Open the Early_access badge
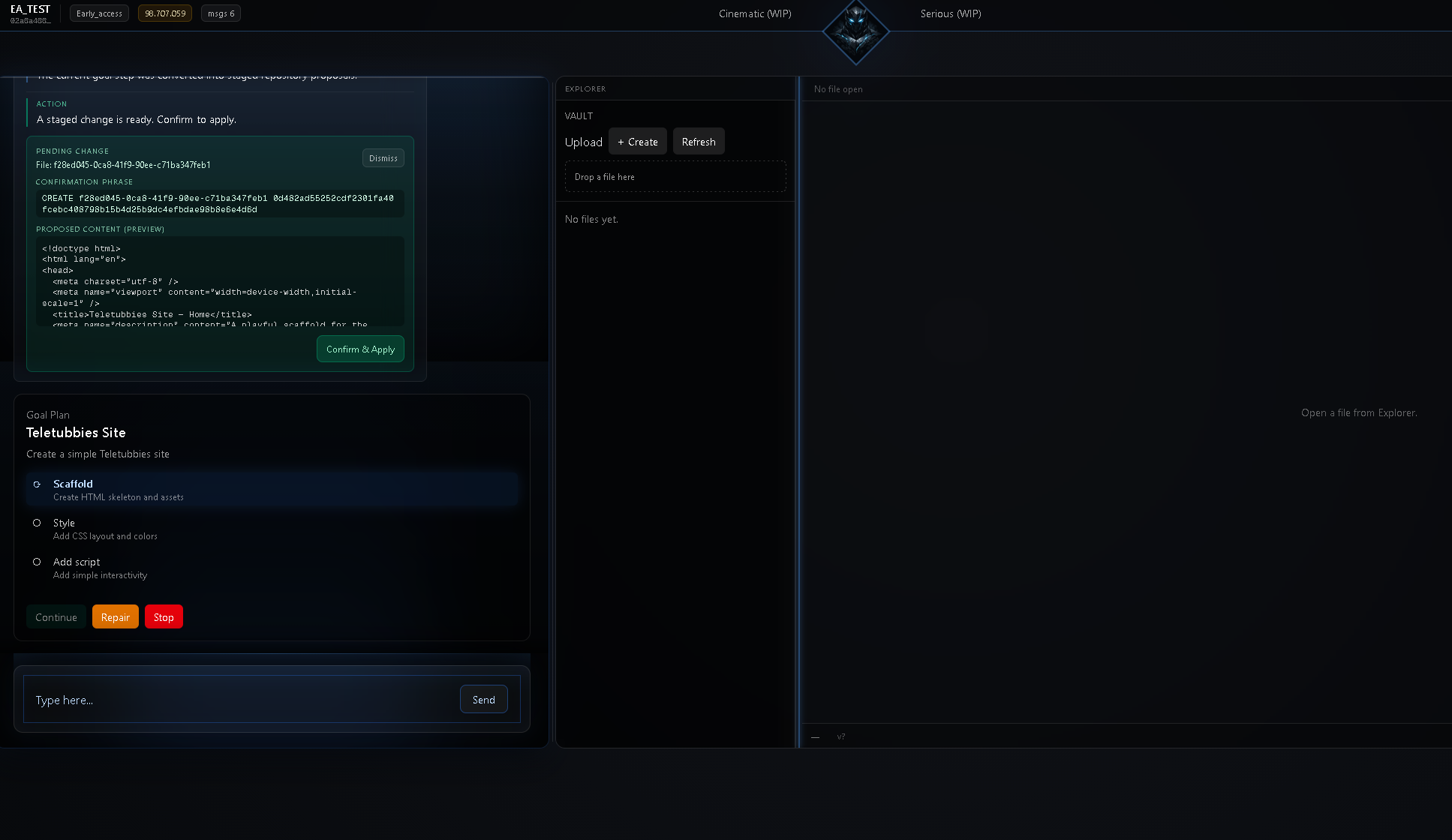Screen dimensions: 1452x840 (x=99, y=13)
